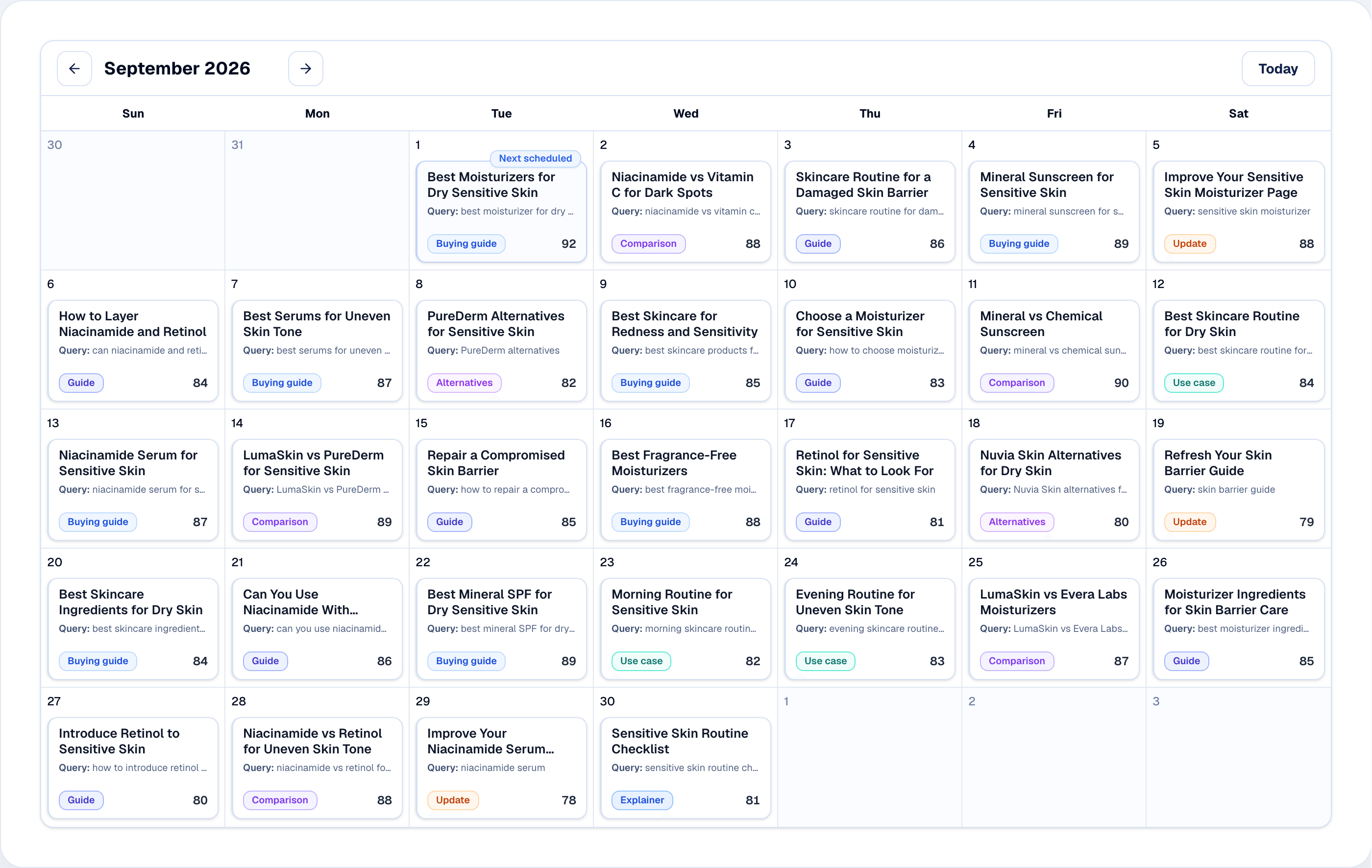Jump to Today
The width and height of the screenshot is (1372, 868).
point(1278,69)
